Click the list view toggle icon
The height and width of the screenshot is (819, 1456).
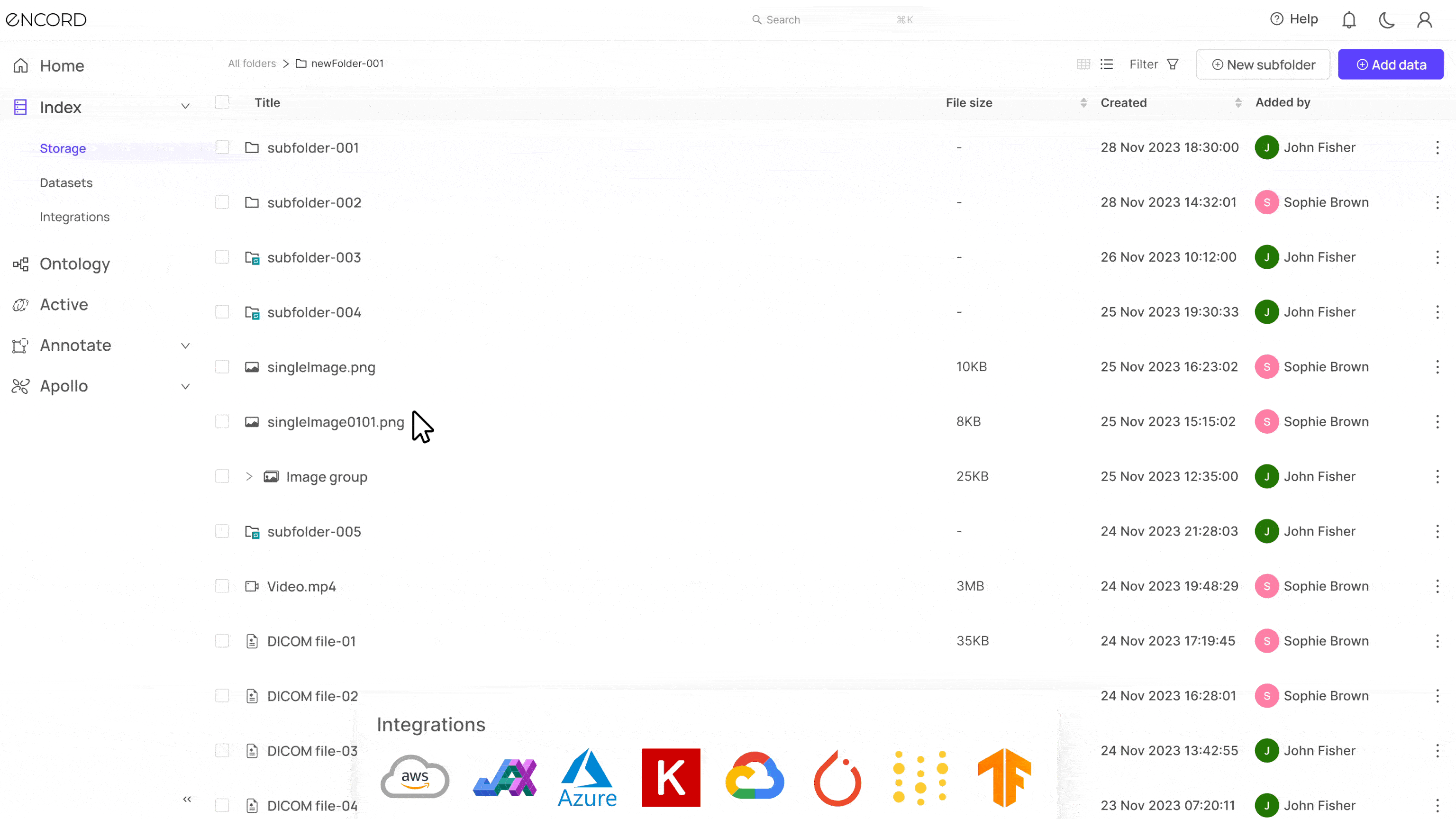1107,63
